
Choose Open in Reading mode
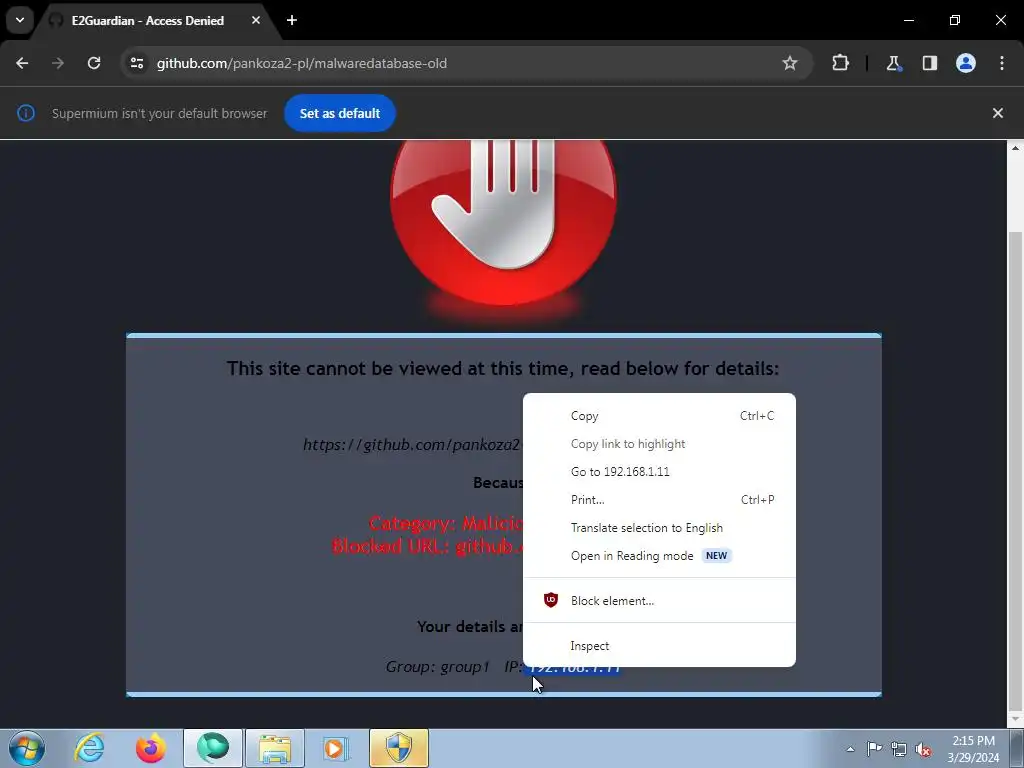click(x=659, y=556)
